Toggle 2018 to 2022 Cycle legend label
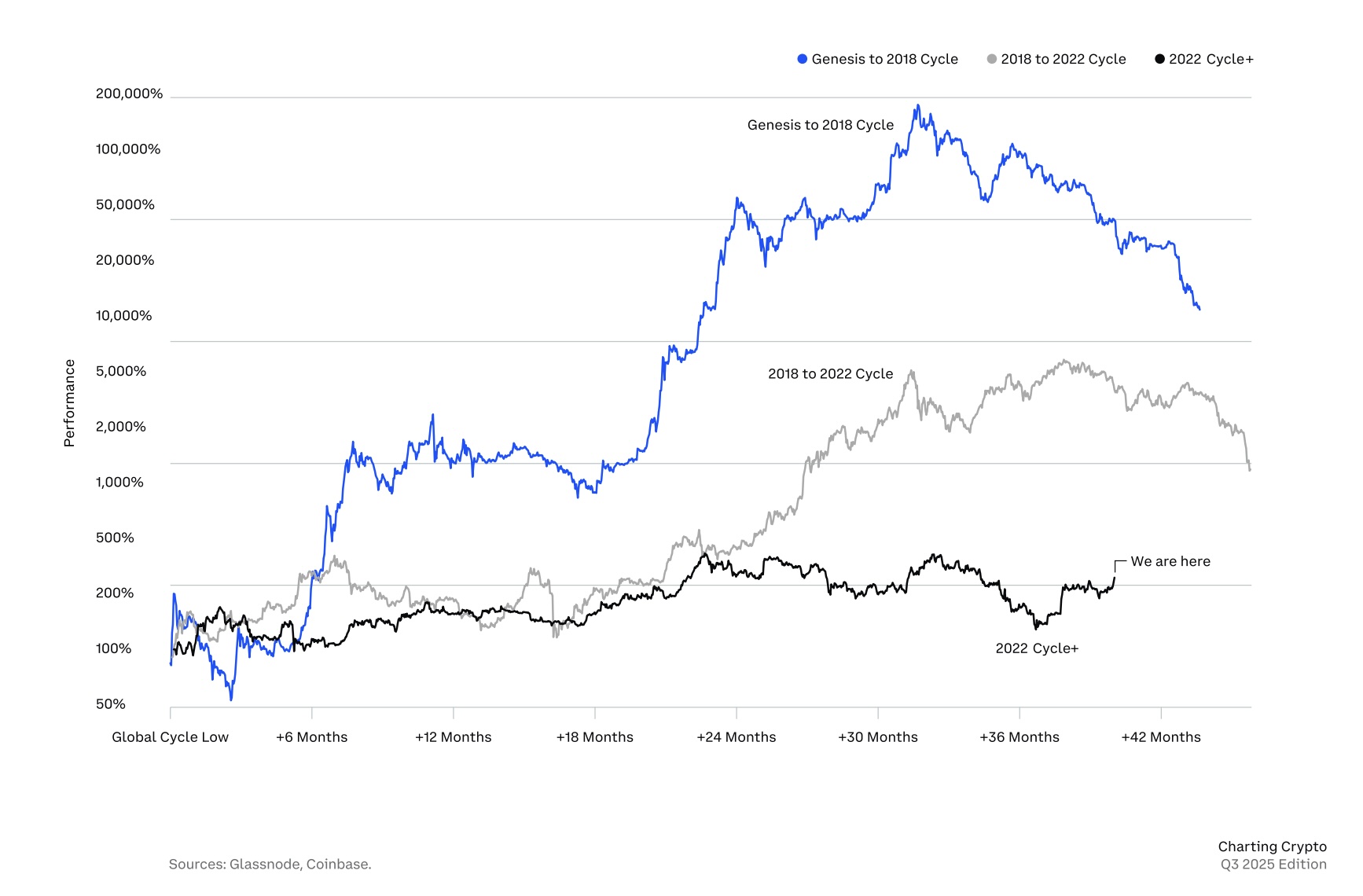Viewport: 1363px width, 896px height. (x=1063, y=59)
